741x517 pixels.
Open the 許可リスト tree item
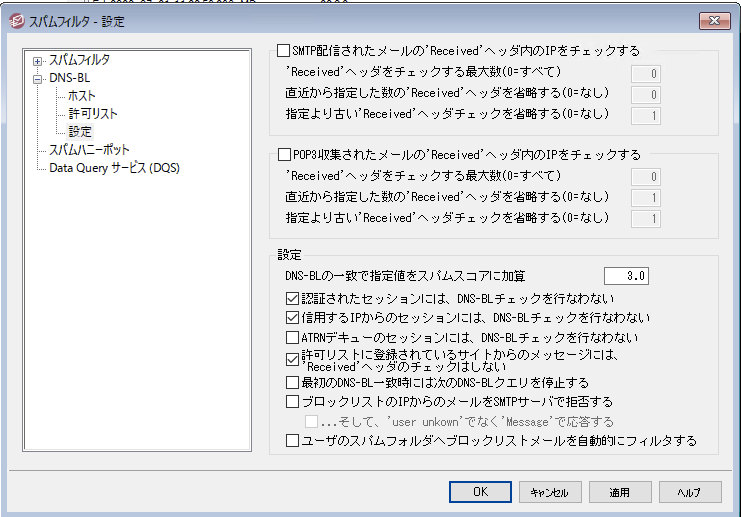[93, 114]
